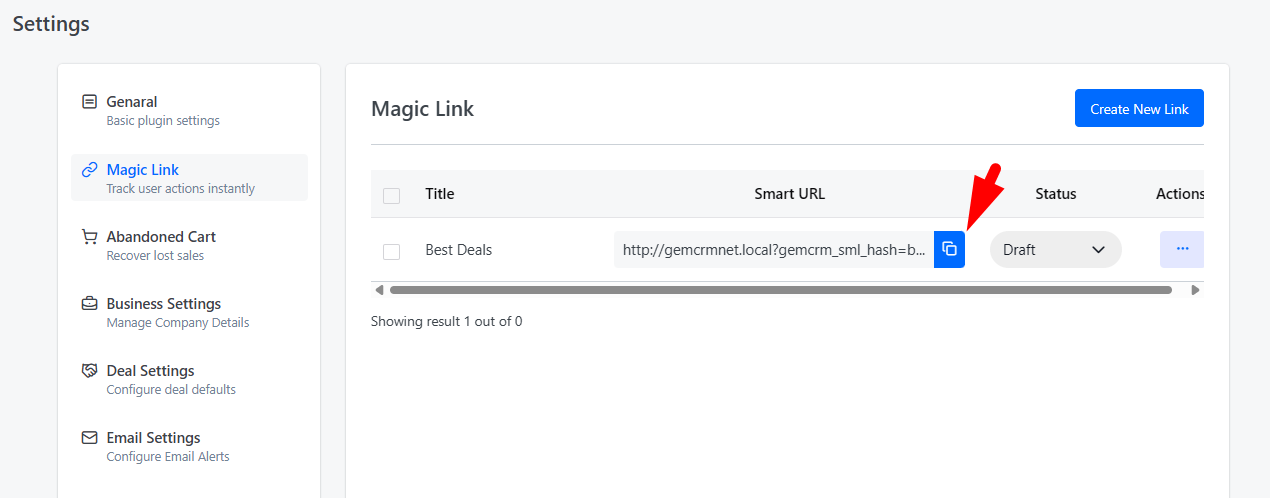The width and height of the screenshot is (1270, 498).
Task: Click the Best Deals title cell
Action: [x=458, y=249]
